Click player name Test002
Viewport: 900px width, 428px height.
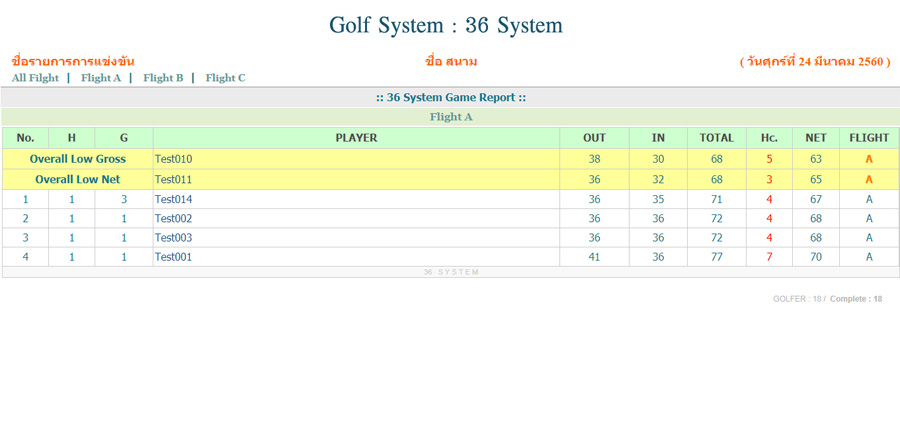[x=173, y=219]
